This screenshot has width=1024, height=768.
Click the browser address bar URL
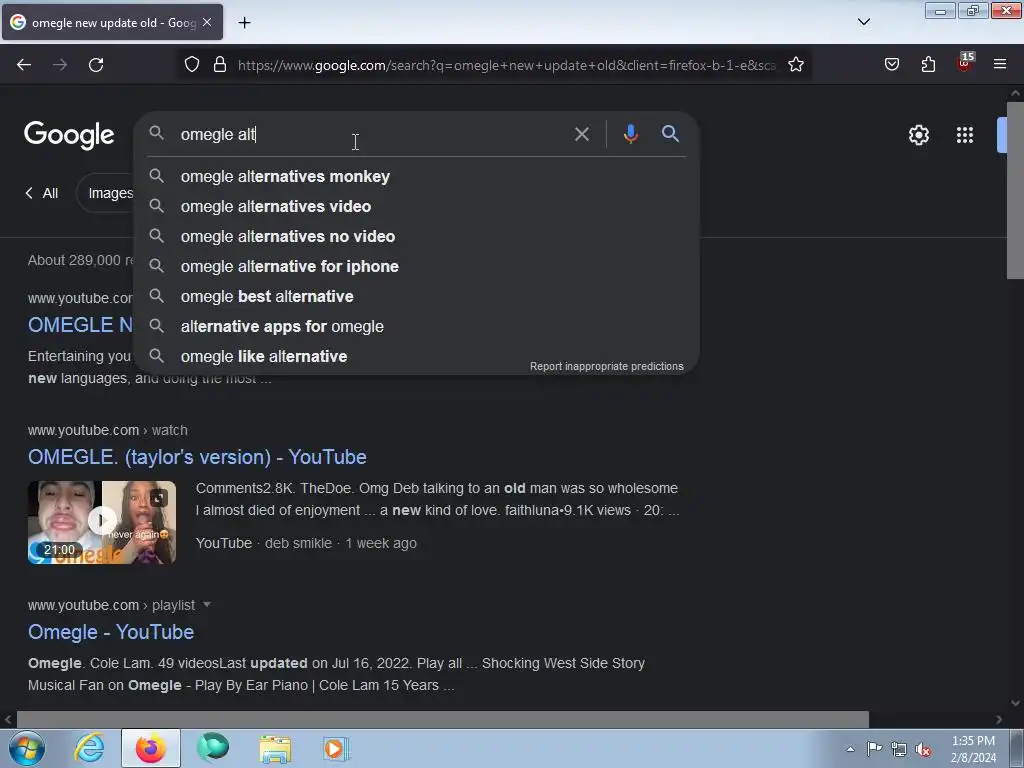tap(507, 65)
